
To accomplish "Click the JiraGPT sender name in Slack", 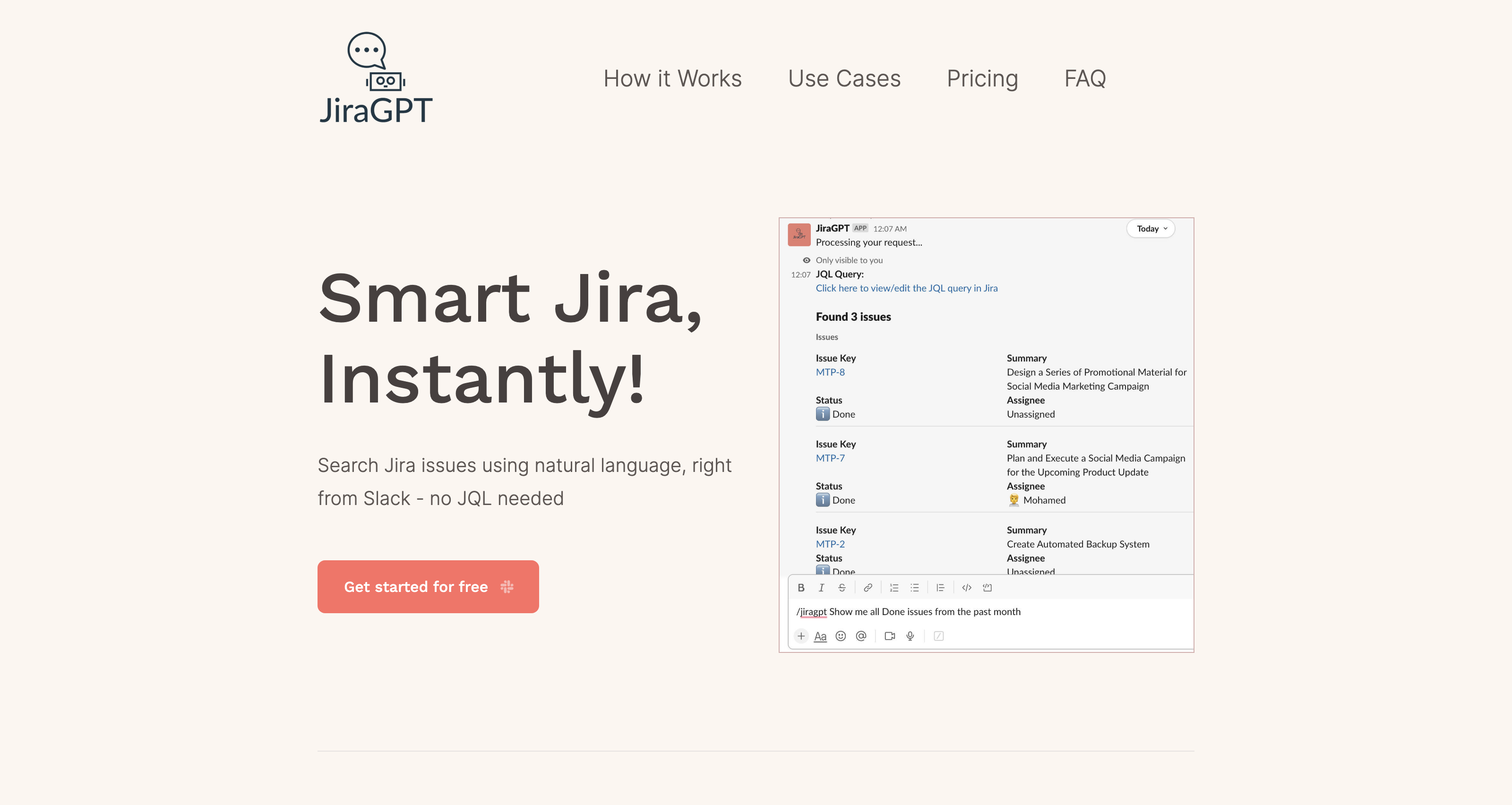I will 832,228.
